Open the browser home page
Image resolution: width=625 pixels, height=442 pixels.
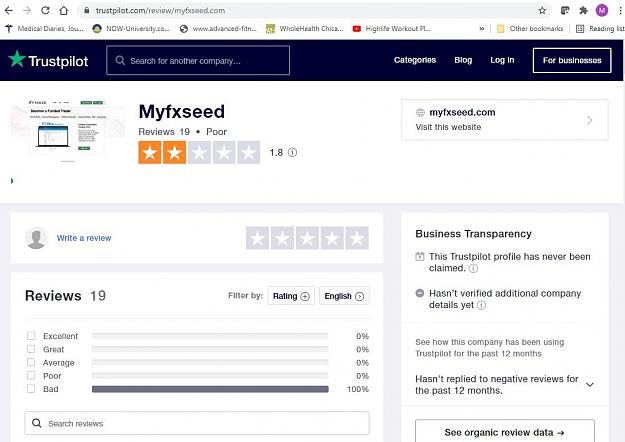click(x=64, y=10)
